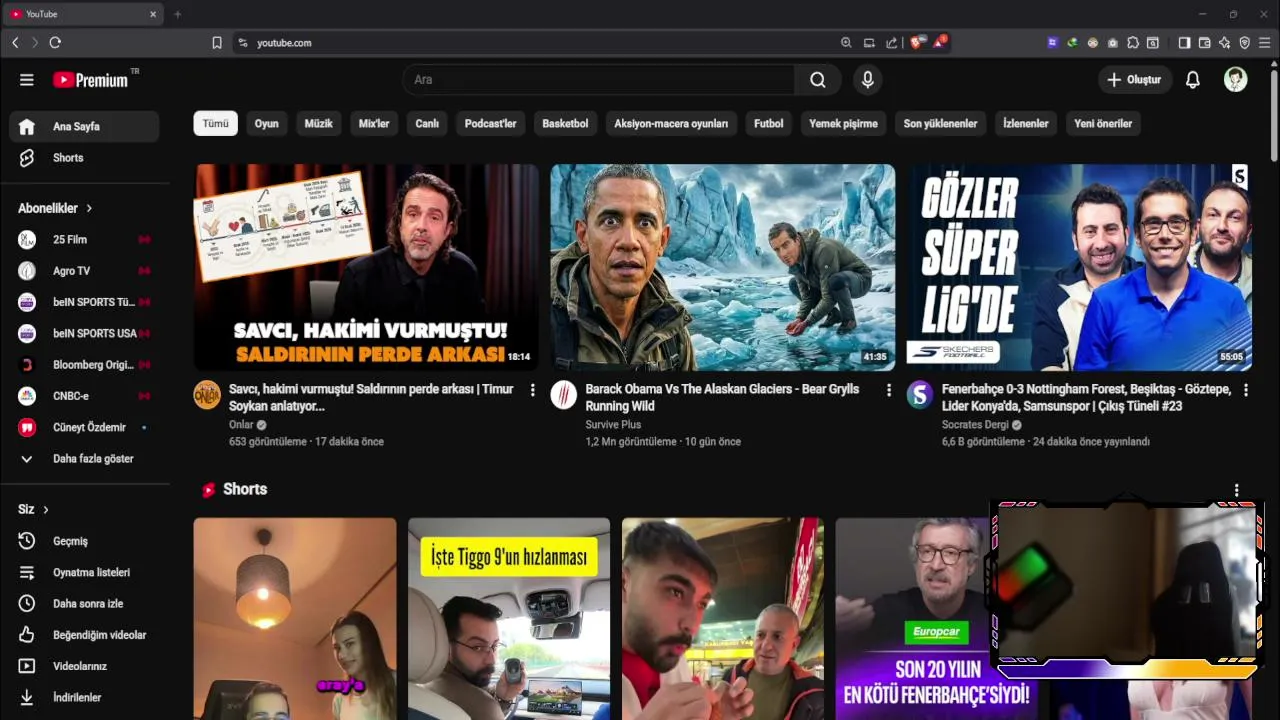Image resolution: width=1280 pixels, height=720 pixels.
Task: Open Beğendiğim videolar
Action: pyautogui.click(x=84, y=635)
